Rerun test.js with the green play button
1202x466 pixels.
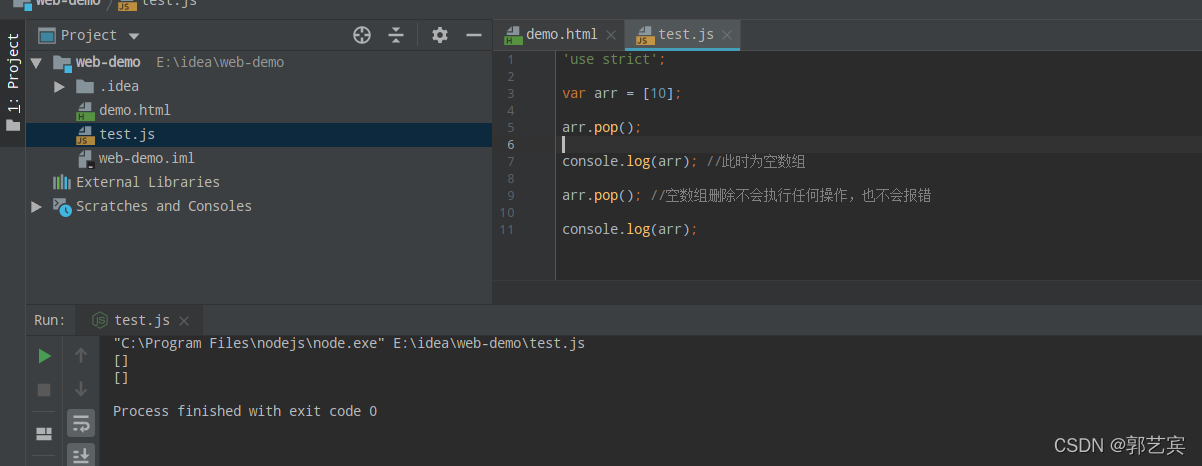tap(44, 355)
